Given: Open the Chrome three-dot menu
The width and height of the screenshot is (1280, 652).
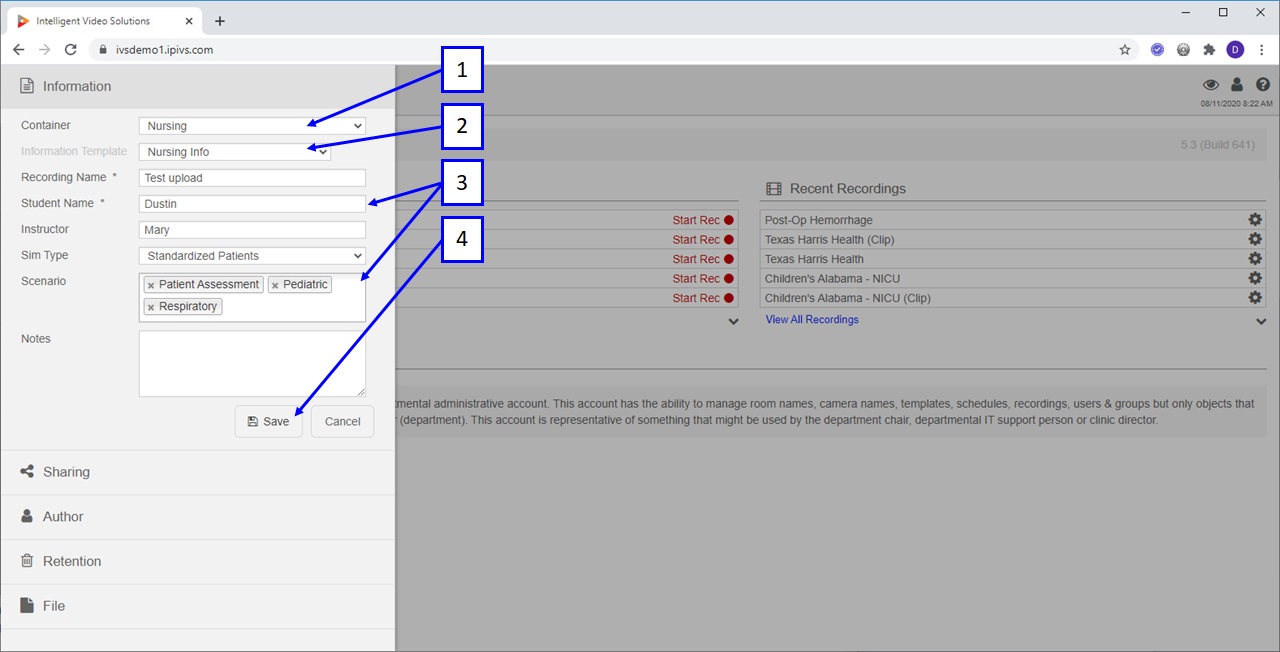Looking at the screenshot, I should click(x=1260, y=49).
